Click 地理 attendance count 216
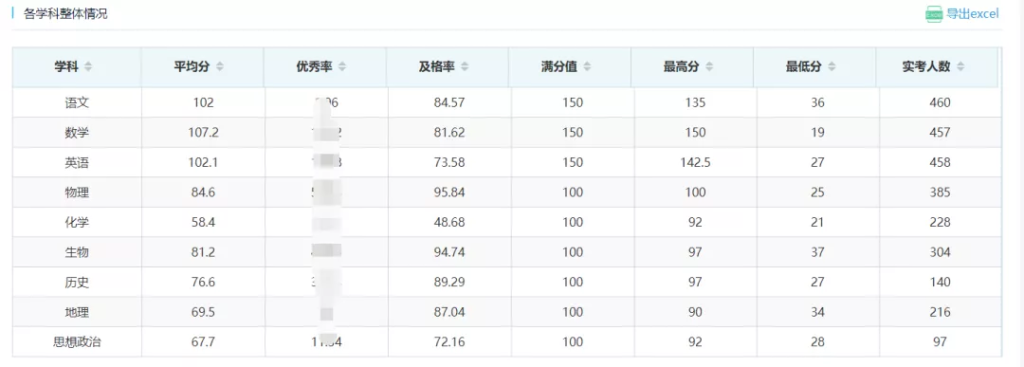Viewport: 1024px width, 367px height. pos(940,312)
